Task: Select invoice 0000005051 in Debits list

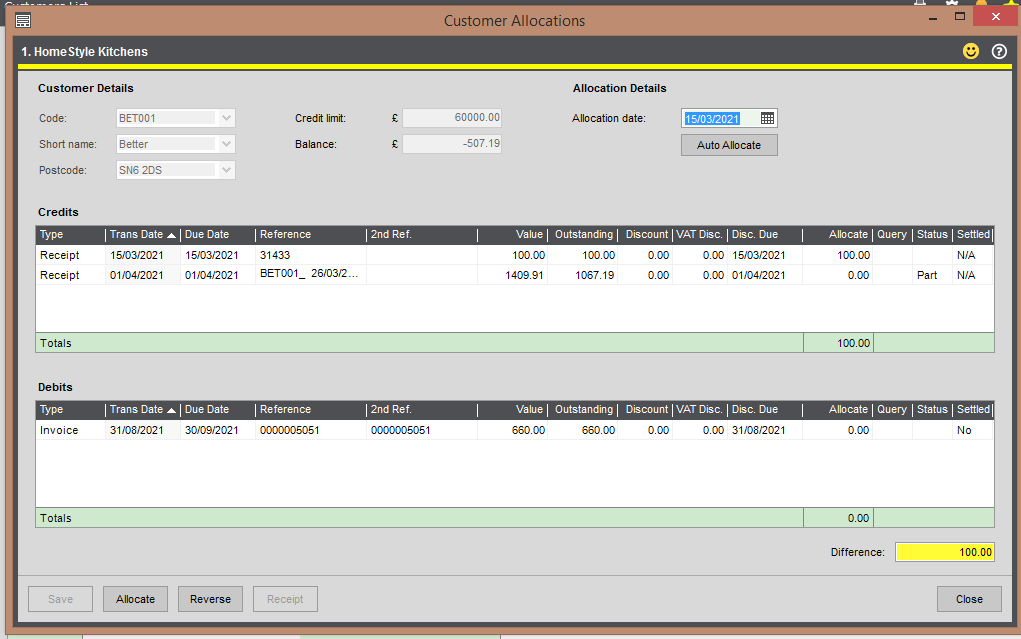Action: (289, 430)
